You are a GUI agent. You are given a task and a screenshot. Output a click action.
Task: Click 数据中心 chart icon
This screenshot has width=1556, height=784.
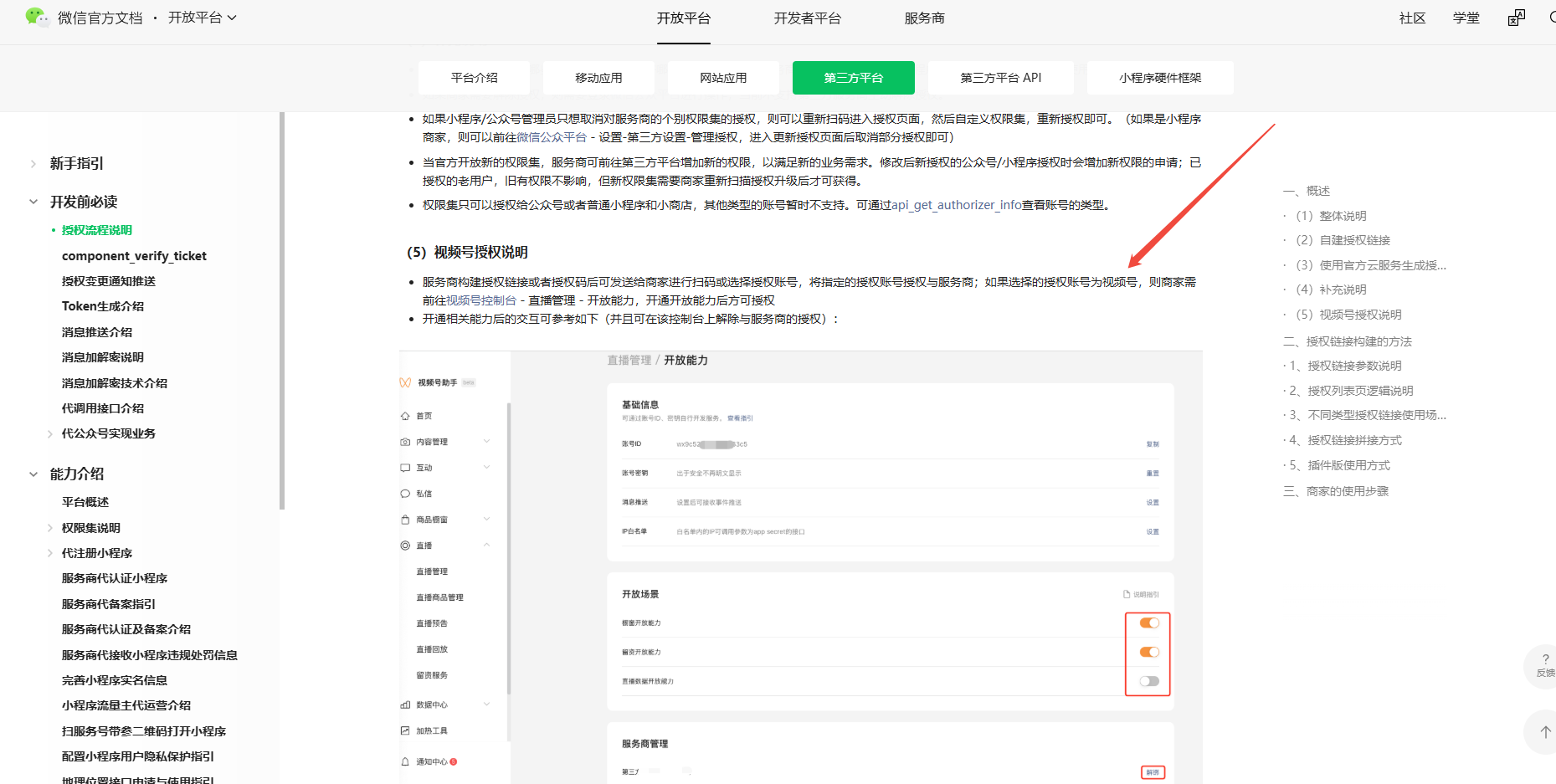pyautogui.click(x=405, y=705)
